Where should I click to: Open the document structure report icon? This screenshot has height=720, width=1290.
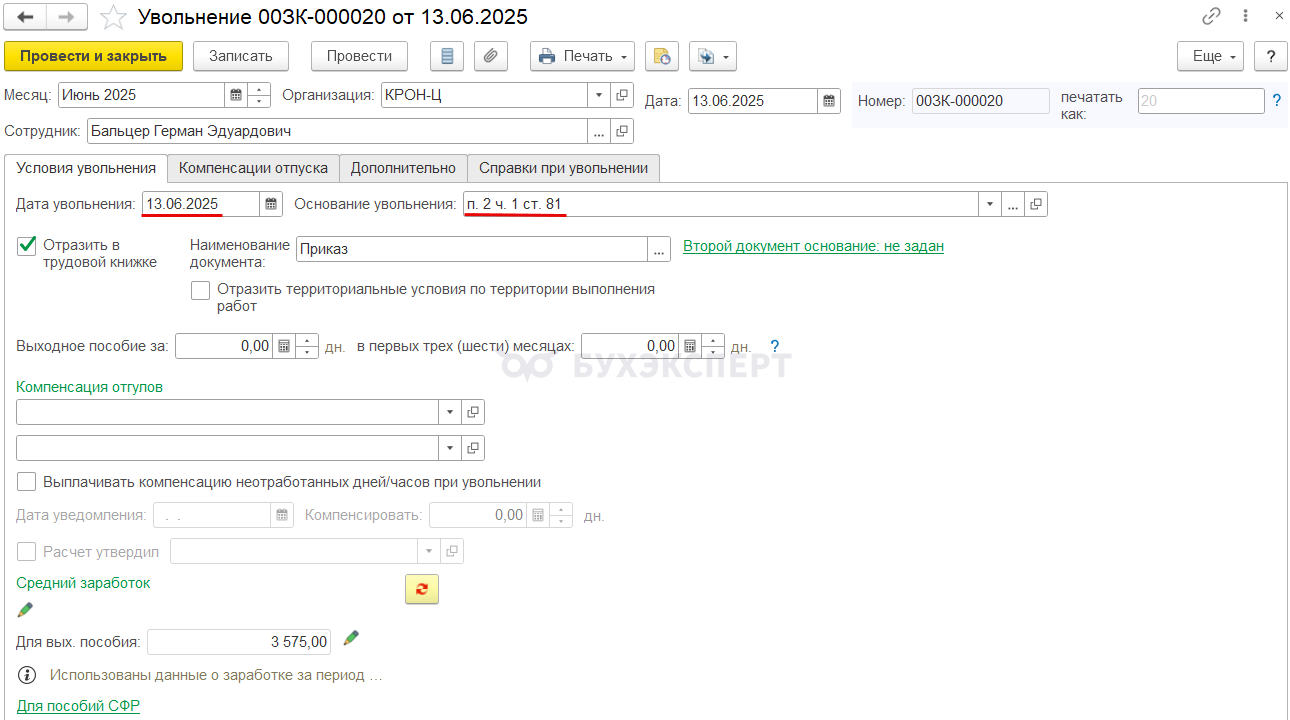pyautogui.click(x=447, y=56)
